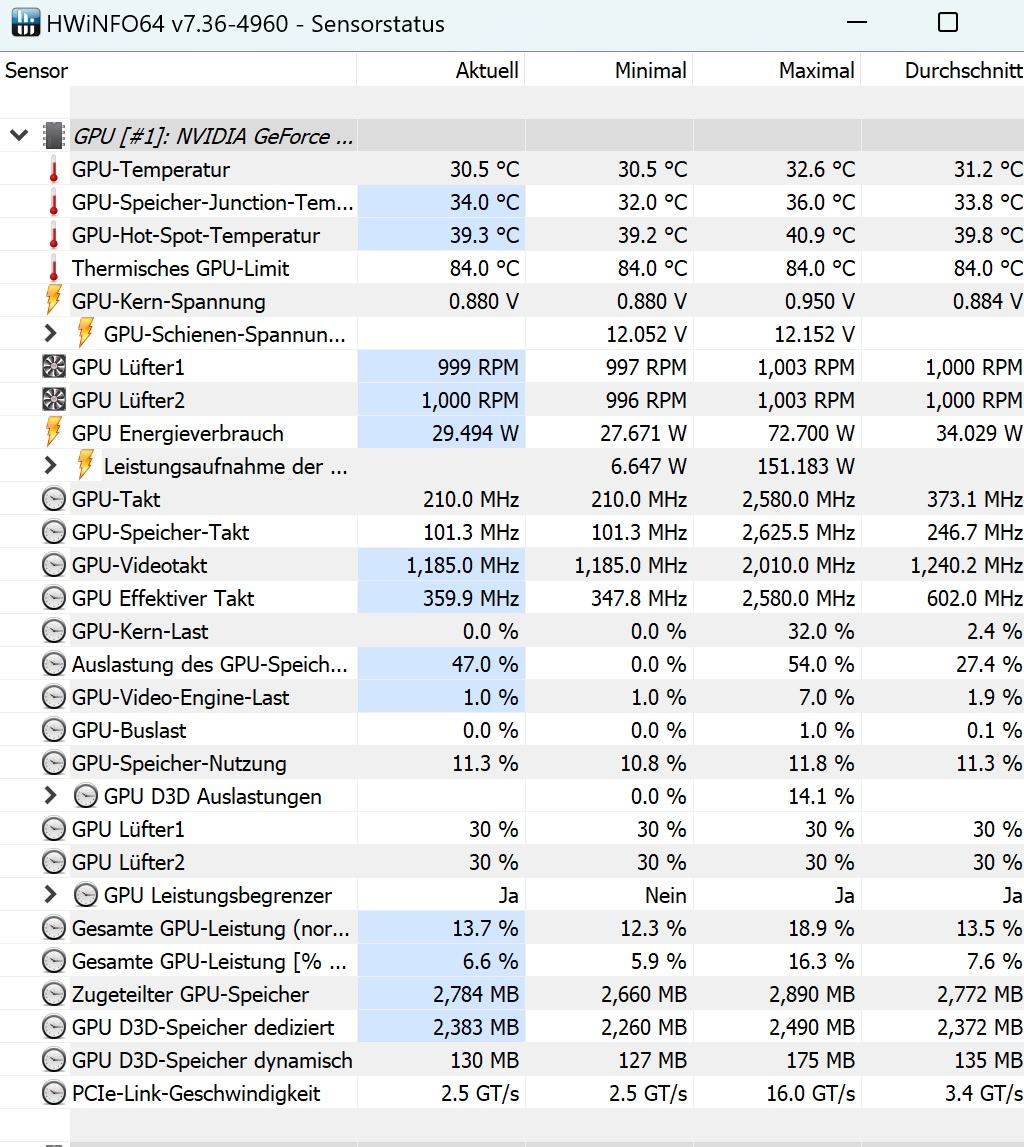1024x1147 pixels.
Task: Select GPU D3D-Speicher dediziert label
Action: coord(203,1027)
